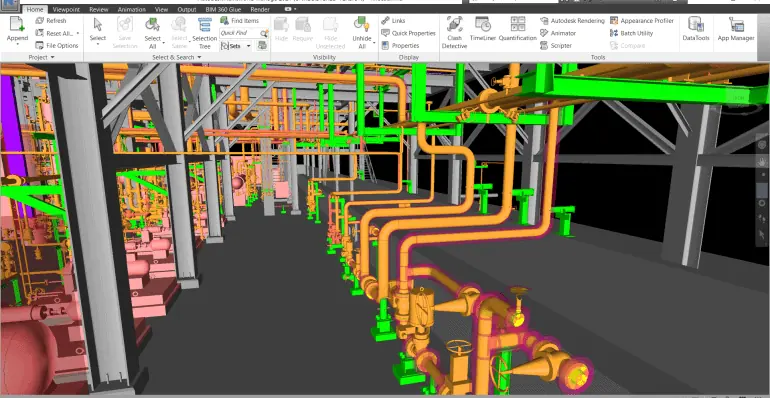Open the View ribbon tab
770x398 pixels.
(161, 9)
